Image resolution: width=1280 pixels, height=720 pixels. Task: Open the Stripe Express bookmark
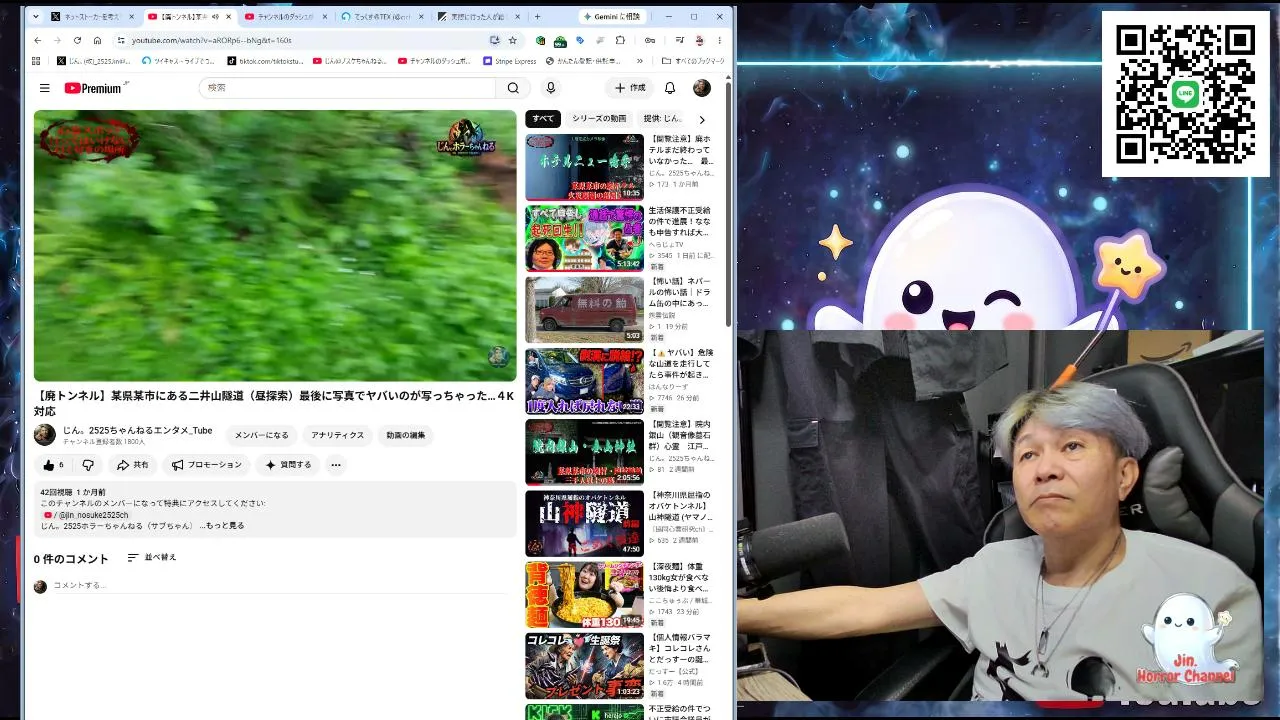click(510, 61)
